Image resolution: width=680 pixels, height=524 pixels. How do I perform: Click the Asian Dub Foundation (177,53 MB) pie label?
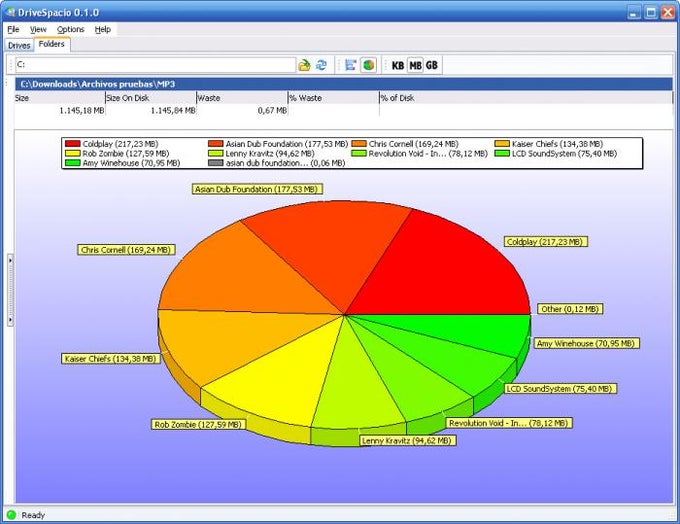pyautogui.click(x=257, y=189)
